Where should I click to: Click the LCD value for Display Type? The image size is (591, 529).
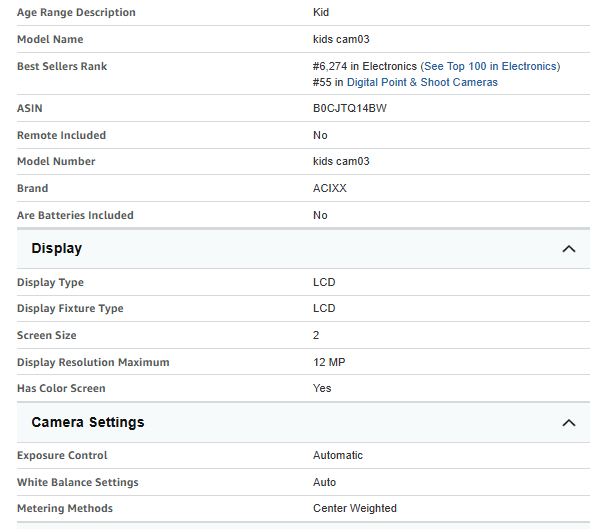[324, 282]
